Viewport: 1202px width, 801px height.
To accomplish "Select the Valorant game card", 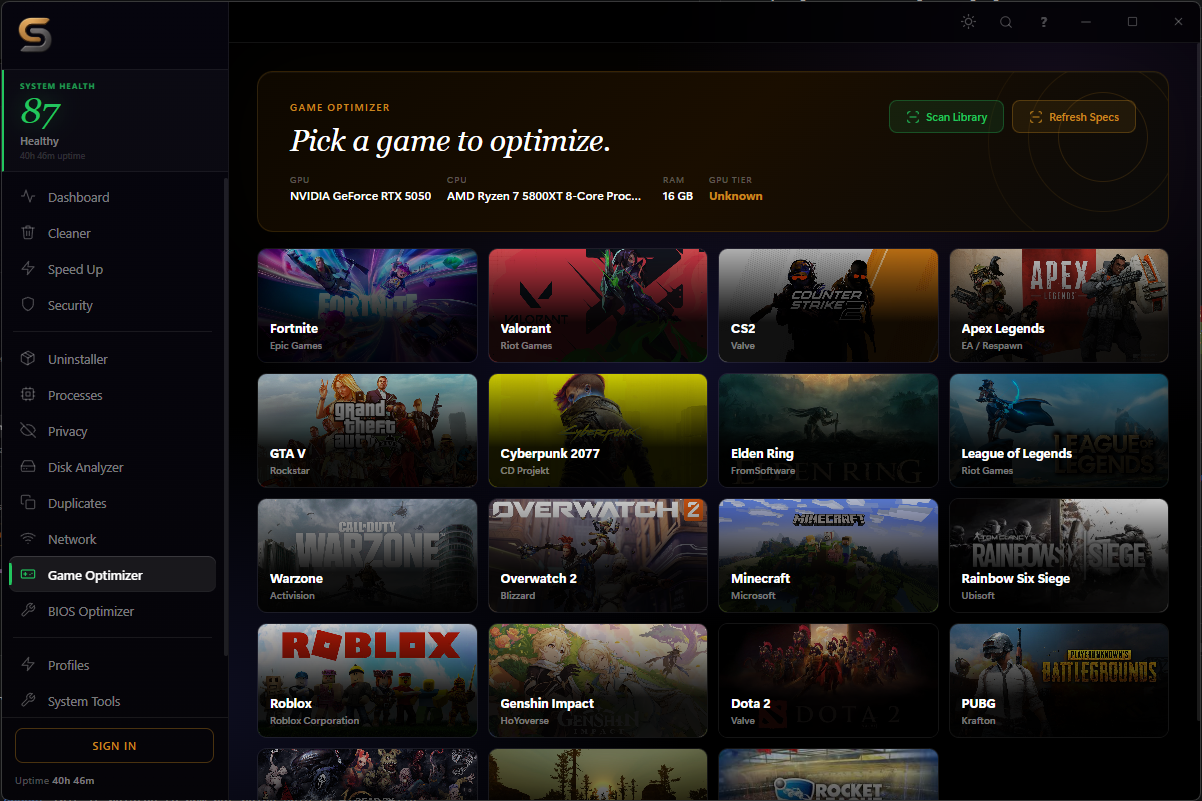I will tap(598, 305).
